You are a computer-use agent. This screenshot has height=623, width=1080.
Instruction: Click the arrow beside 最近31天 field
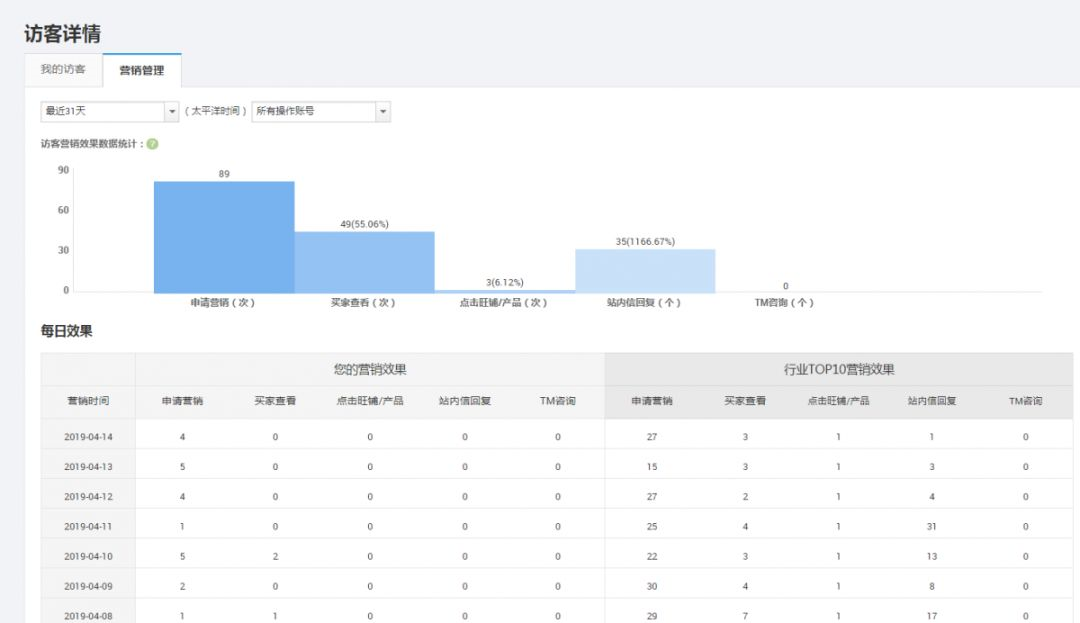pyautogui.click(x=172, y=111)
